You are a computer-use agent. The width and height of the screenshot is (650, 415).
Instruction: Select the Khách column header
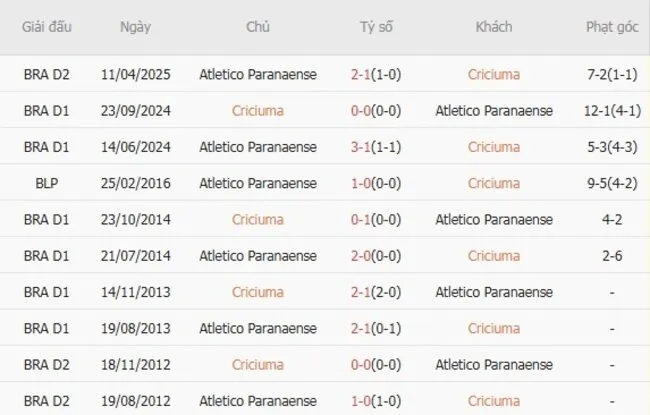494,27
